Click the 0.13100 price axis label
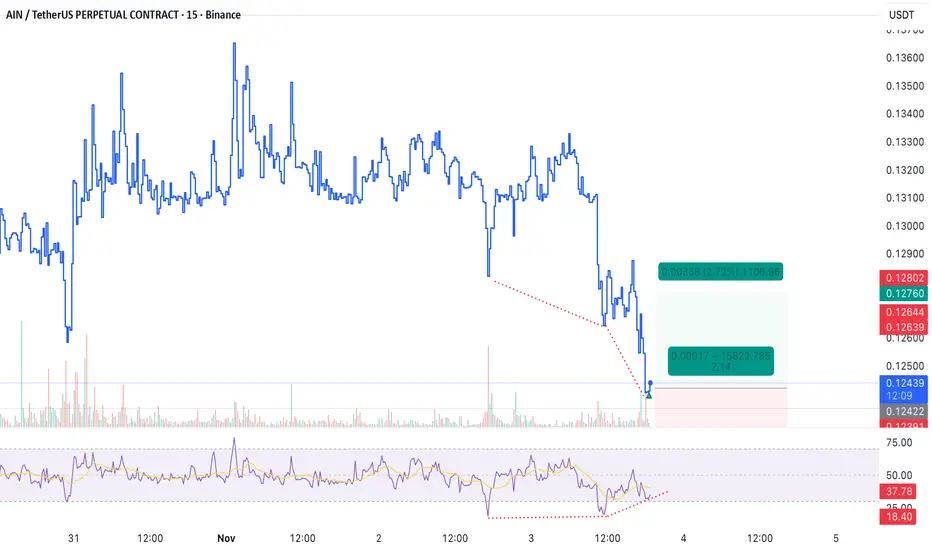 905,198
